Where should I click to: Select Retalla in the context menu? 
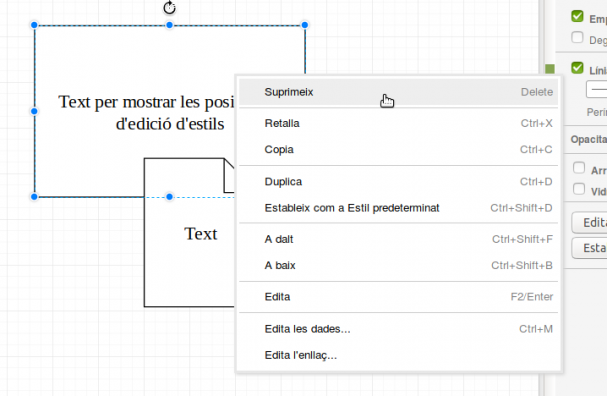pos(398,123)
